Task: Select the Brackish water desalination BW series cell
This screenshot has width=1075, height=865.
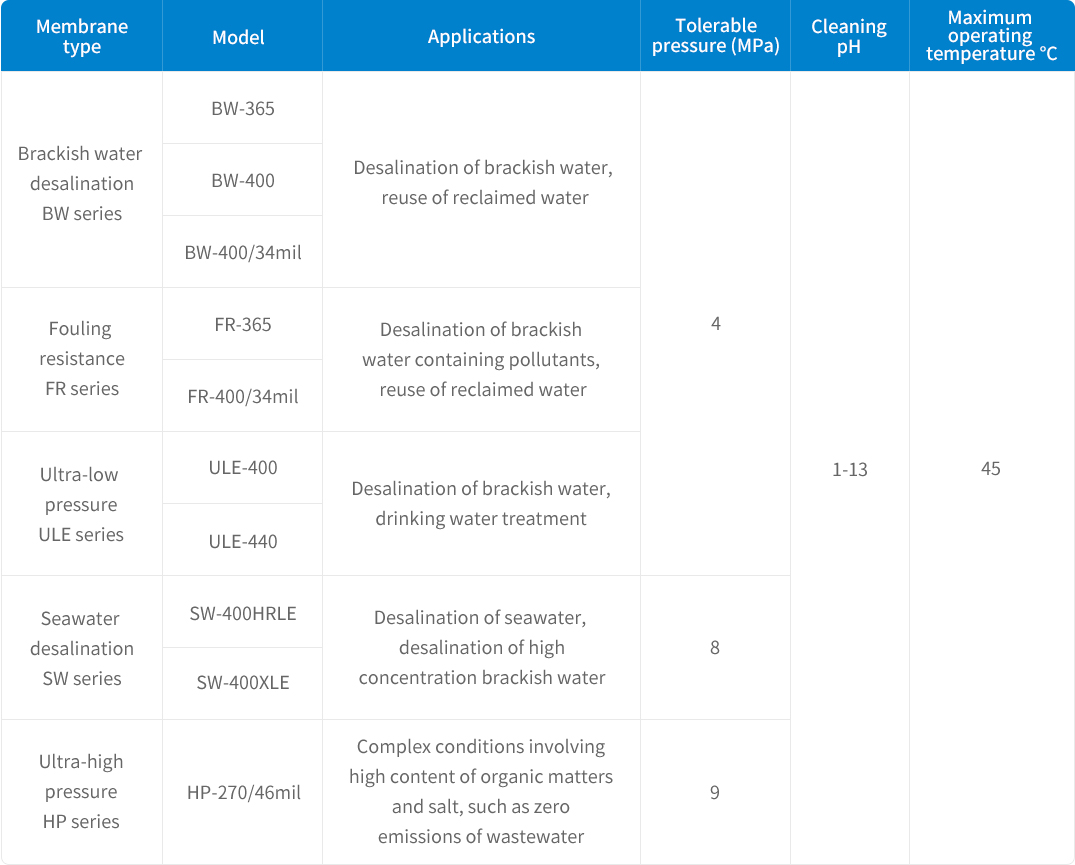Action: tap(81, 183)
